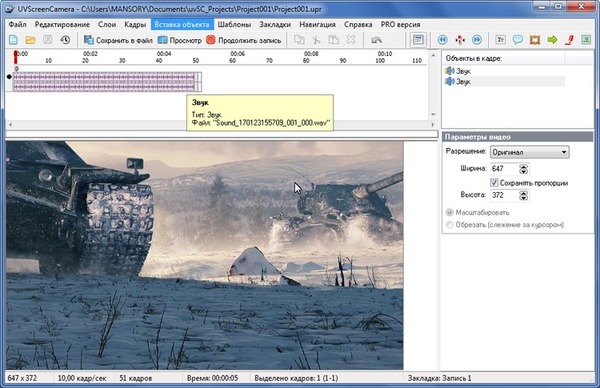Image resolution: width=600 pixels, height=388 pixels.
Task: Click status bar text 51 кадров
Action: point(135,378)
